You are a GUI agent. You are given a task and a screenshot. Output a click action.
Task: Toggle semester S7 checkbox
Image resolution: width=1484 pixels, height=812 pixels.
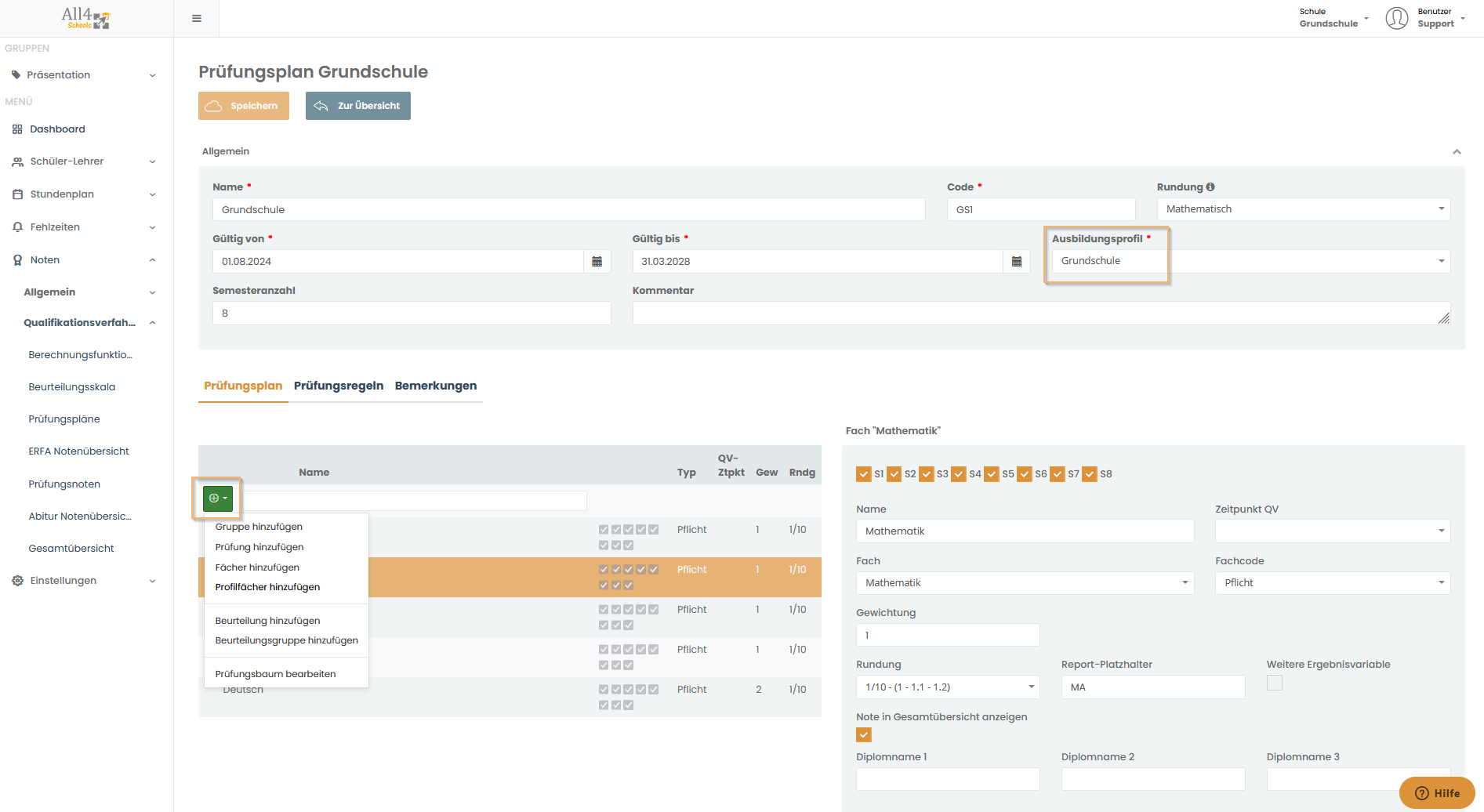coord(1058,474)
